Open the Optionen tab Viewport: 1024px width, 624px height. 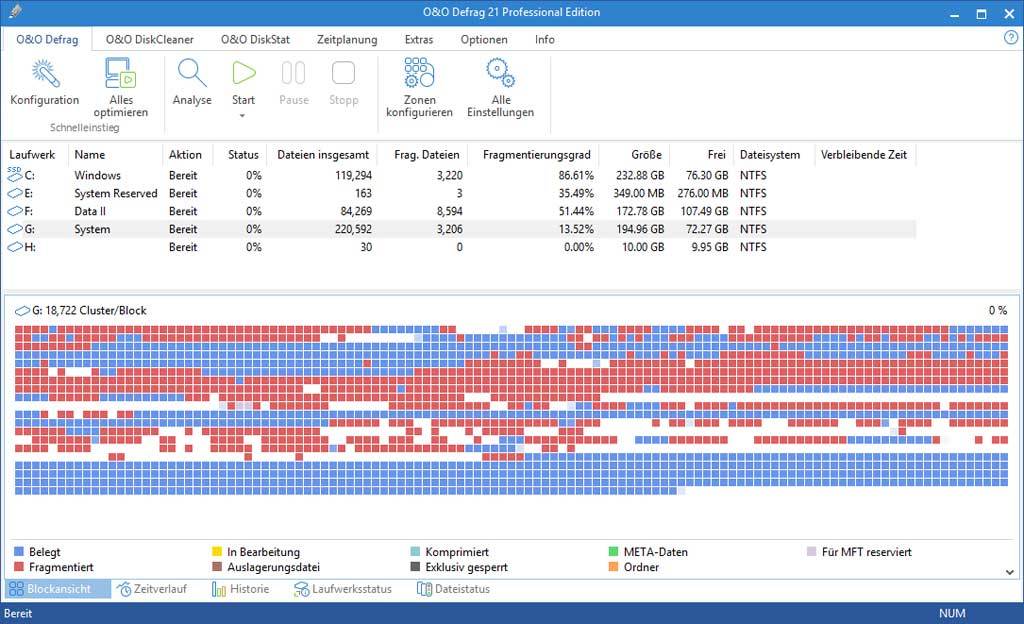[x=484, y=40]
